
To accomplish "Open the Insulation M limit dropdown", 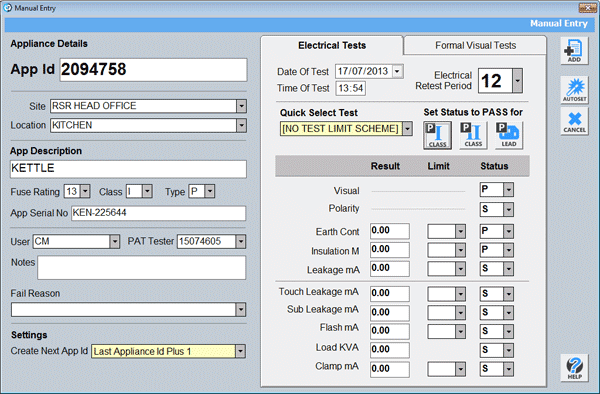I will (460, 250).
